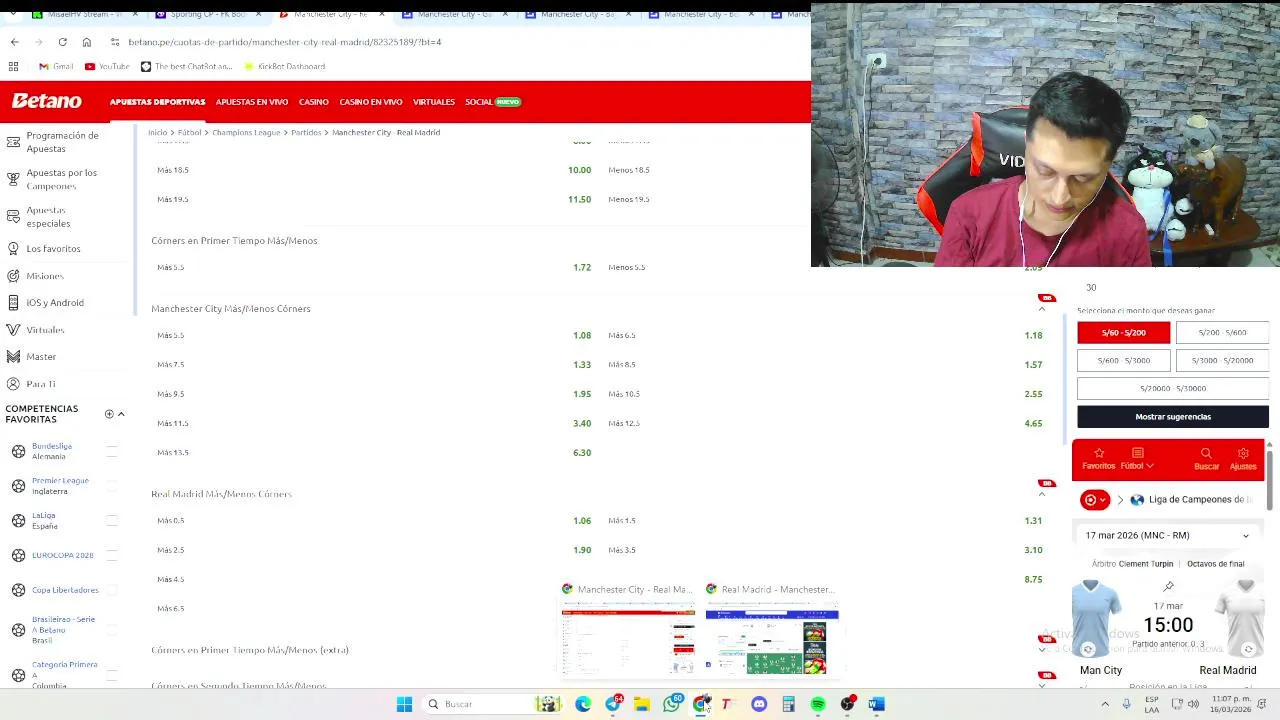Open the Gmail bookmark

[56, 66]
